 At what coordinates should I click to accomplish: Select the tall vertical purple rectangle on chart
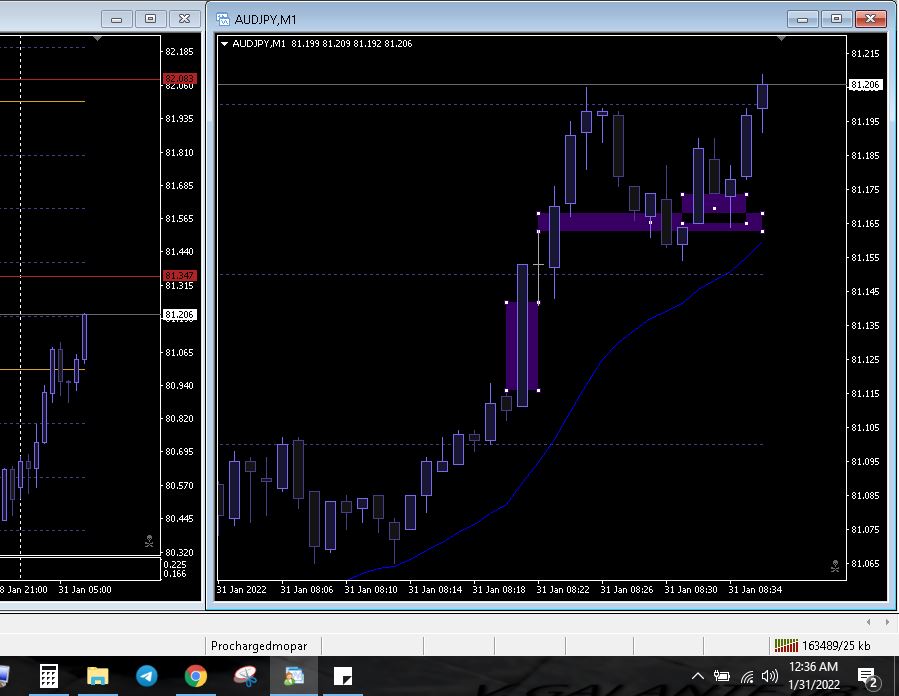point(522,345)
